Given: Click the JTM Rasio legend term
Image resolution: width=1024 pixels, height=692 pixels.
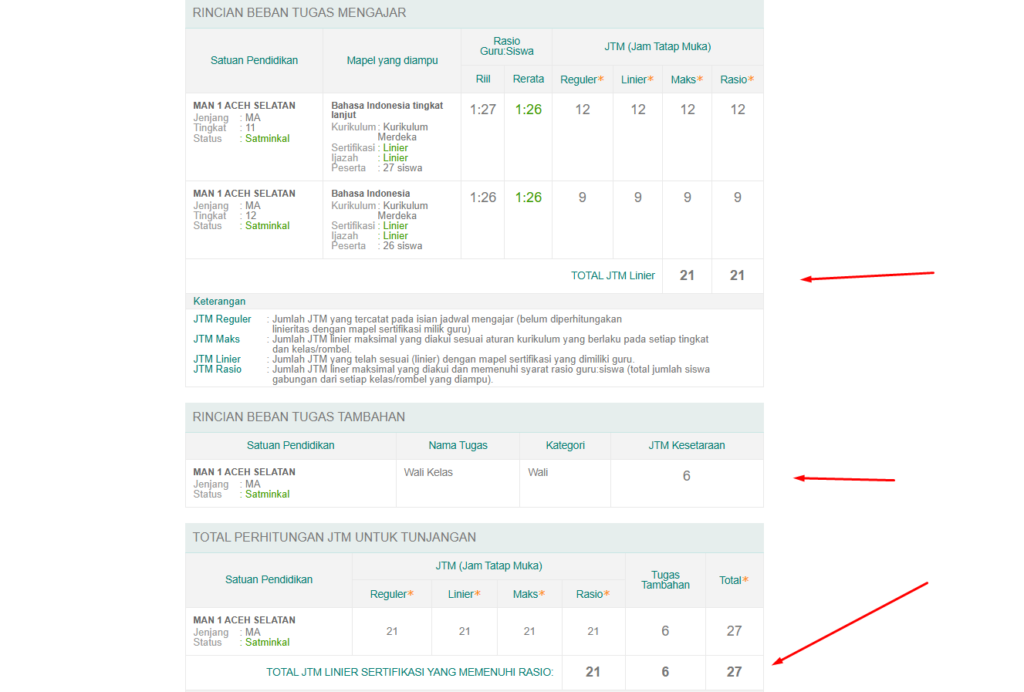Looking at the screenshot, I should (217, 369).
